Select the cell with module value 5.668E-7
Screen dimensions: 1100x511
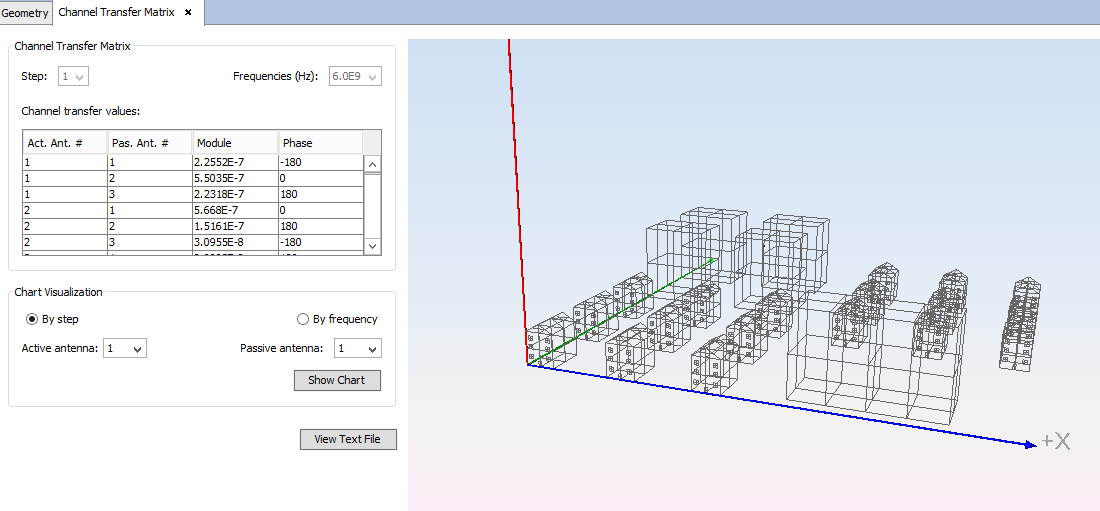click(235, 210)
